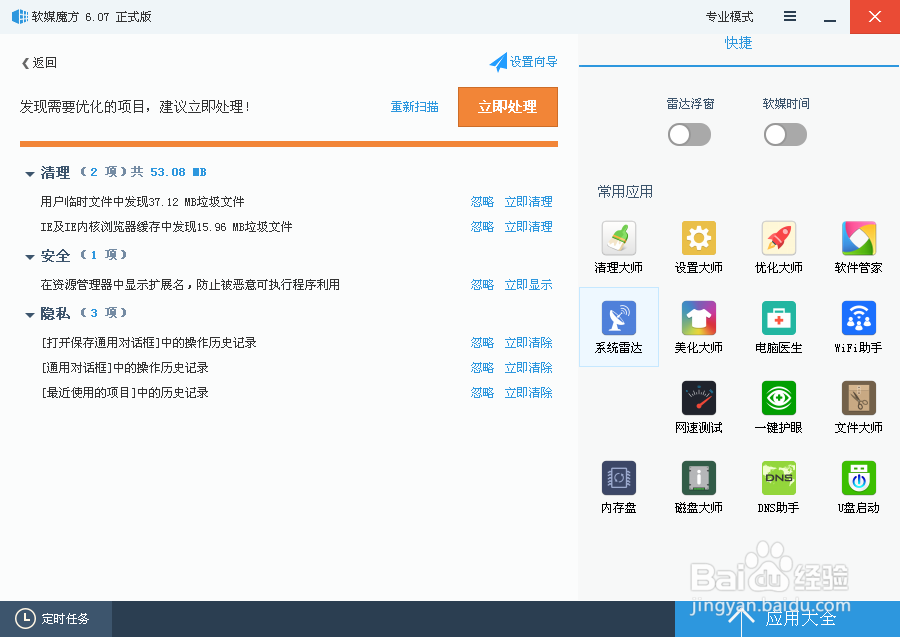This screenshot has height=637, width=900.
Task: Collapse the 隐私 section
Action: [30, 314]
